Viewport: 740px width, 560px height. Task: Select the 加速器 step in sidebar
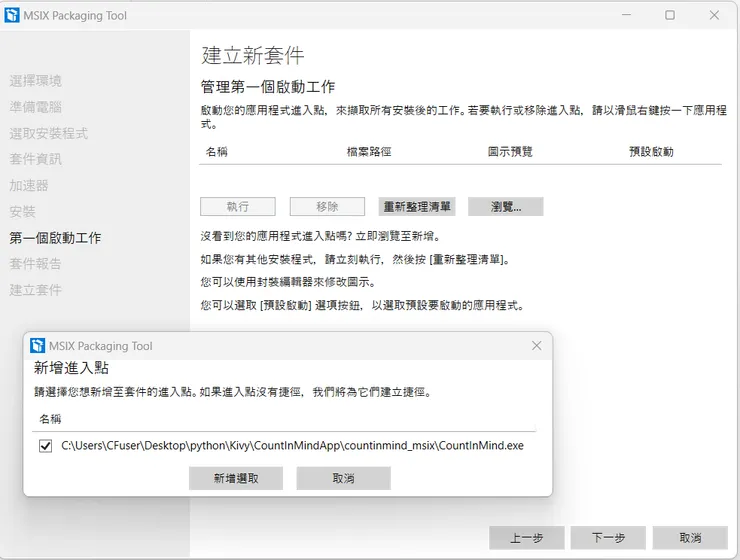(x=29, y=185)
